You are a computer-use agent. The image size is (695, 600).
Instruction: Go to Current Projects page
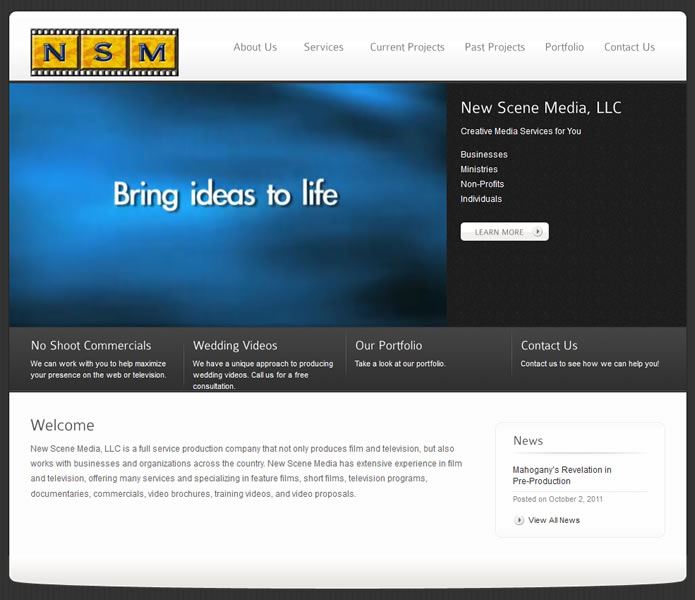407,47
